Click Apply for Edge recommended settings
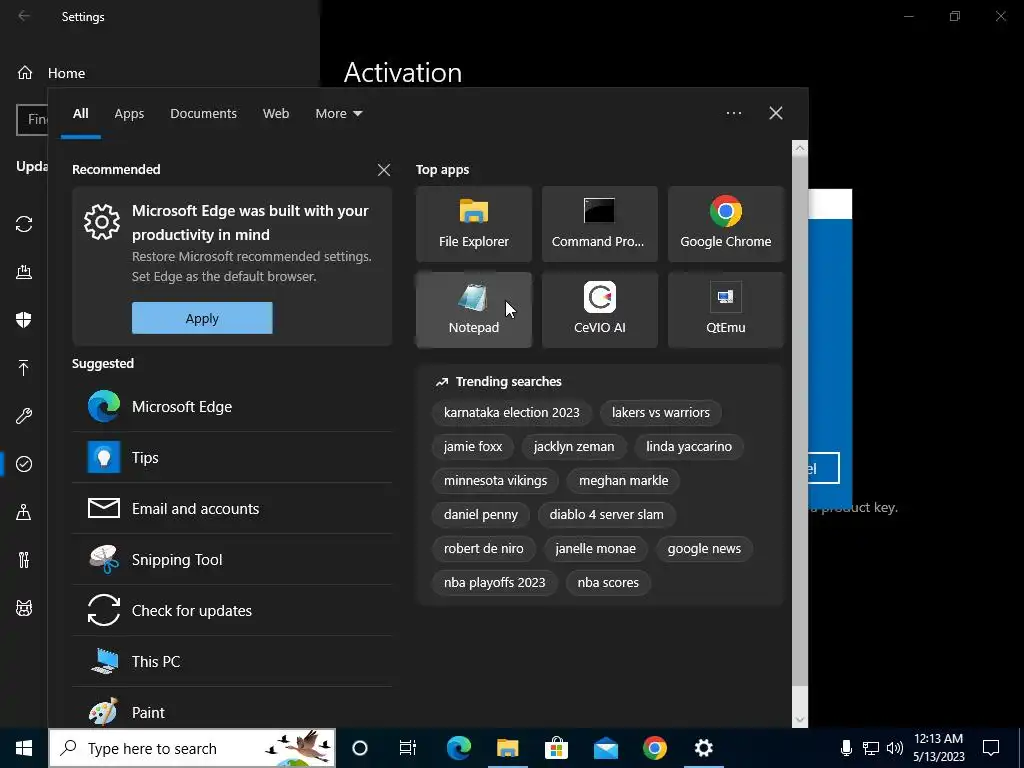 click(202, 318)
